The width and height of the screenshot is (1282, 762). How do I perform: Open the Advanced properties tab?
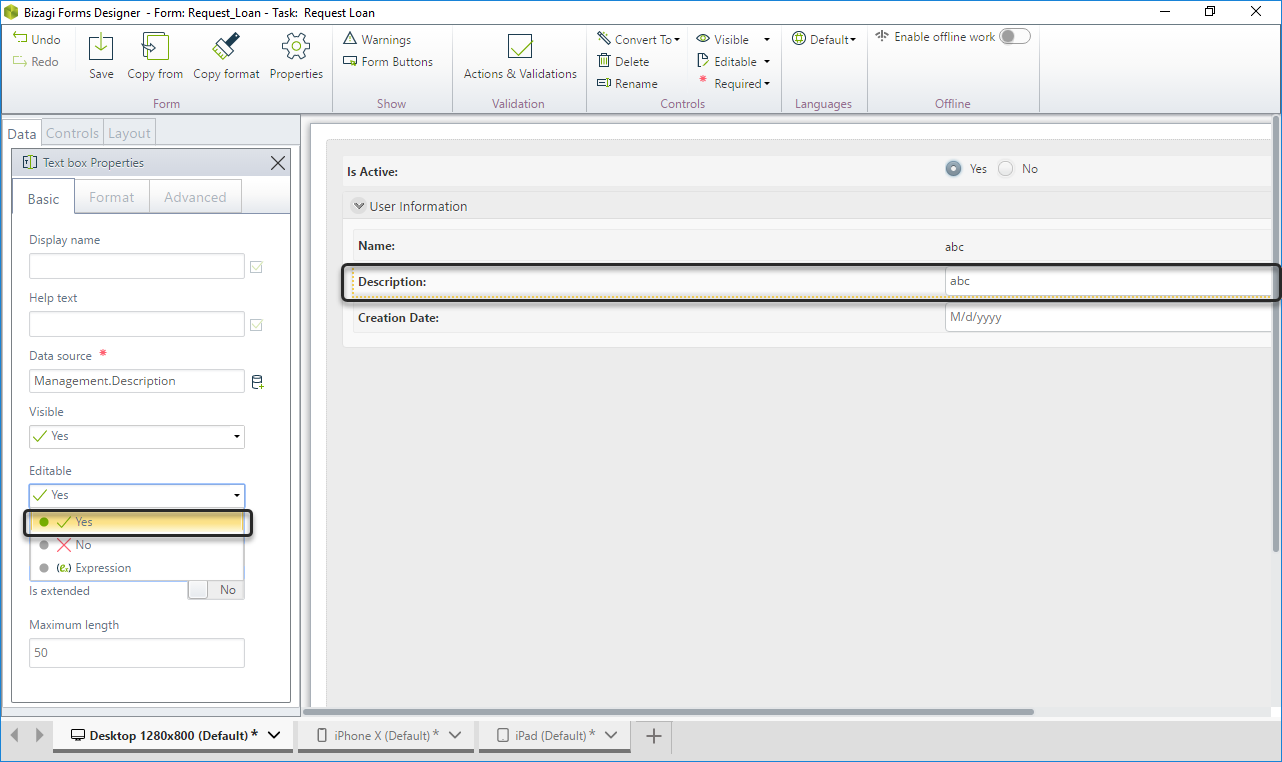195,197
